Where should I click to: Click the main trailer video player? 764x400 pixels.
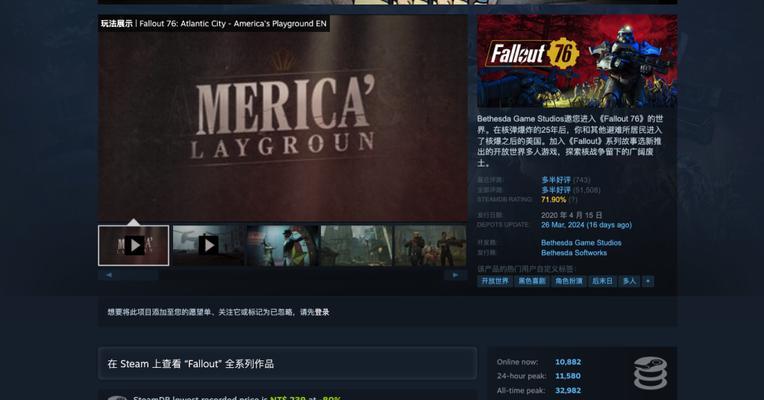pyautogui.click(x=283, y=118)
